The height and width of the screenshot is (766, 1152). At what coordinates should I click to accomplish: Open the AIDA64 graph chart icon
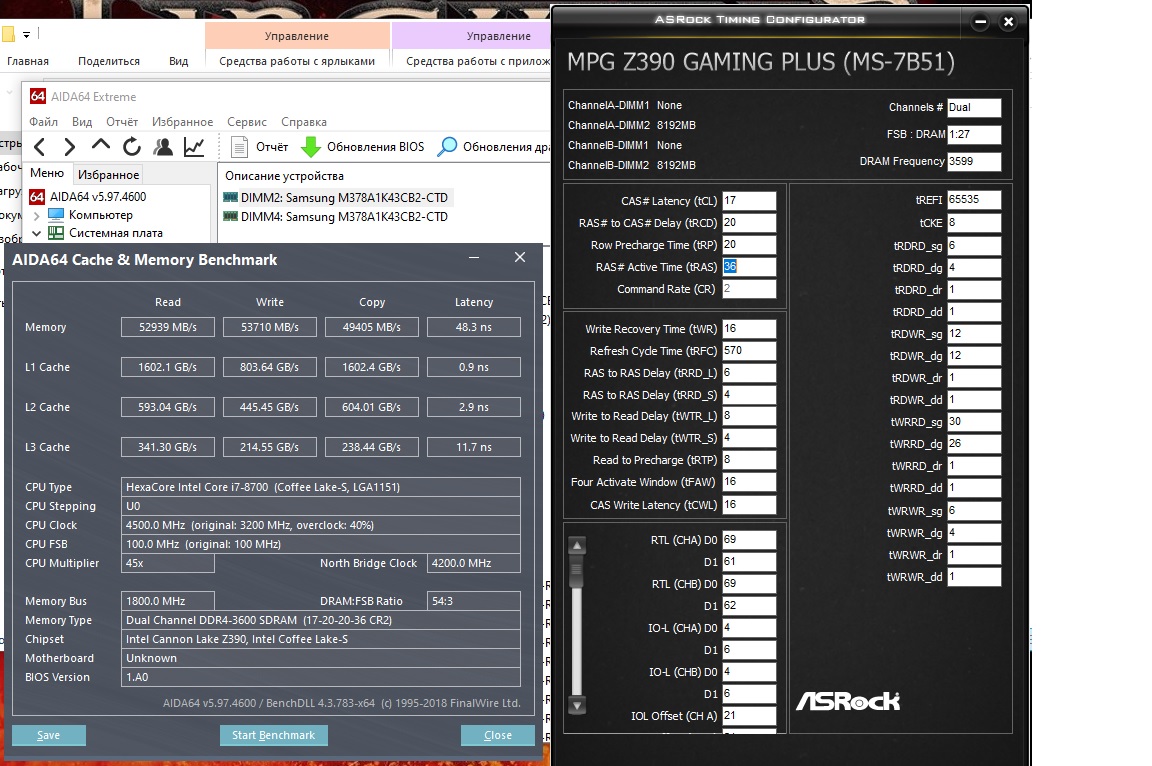coord(194,147)
